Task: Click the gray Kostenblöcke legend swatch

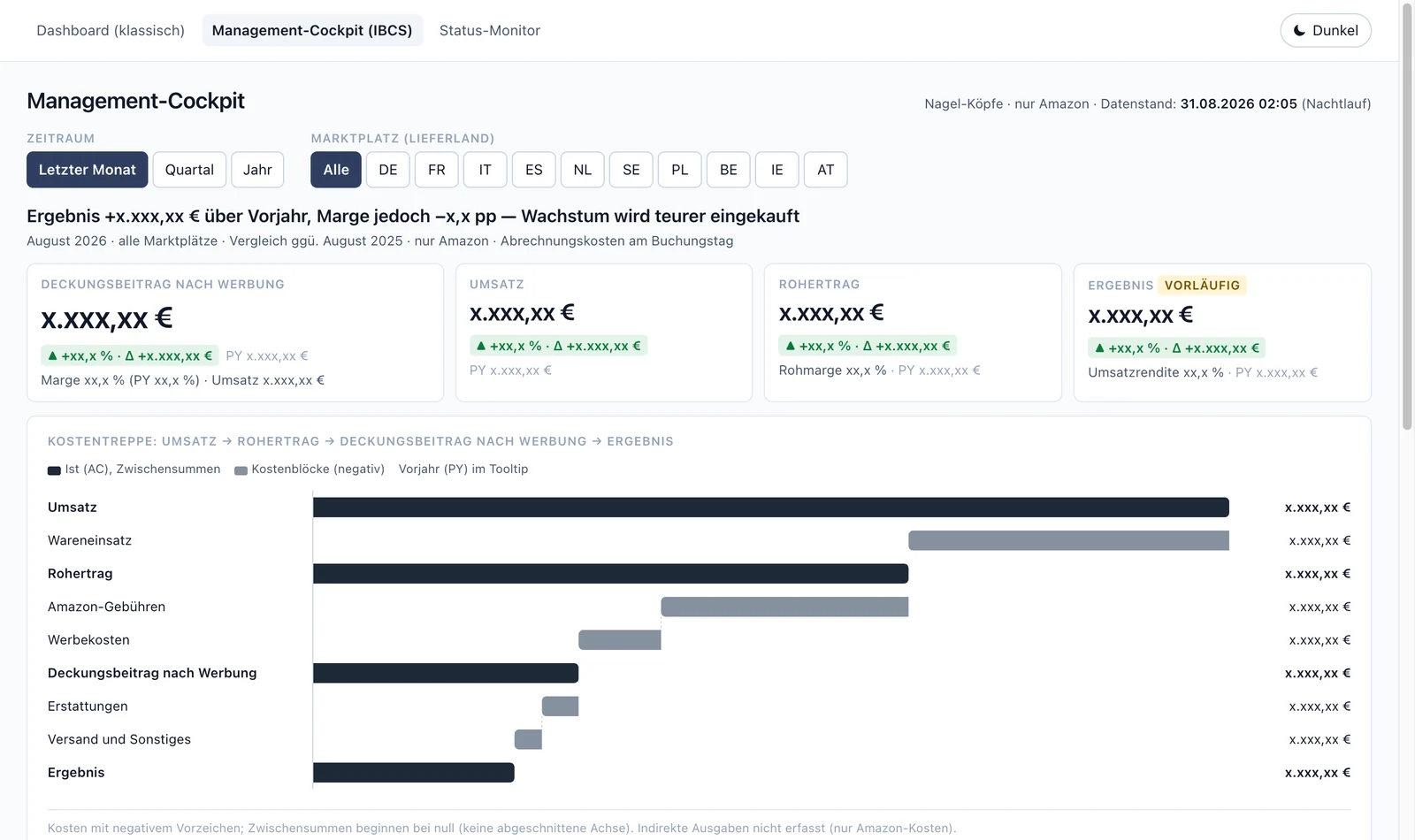Action: pyautogui.click(x=241, y=470)
